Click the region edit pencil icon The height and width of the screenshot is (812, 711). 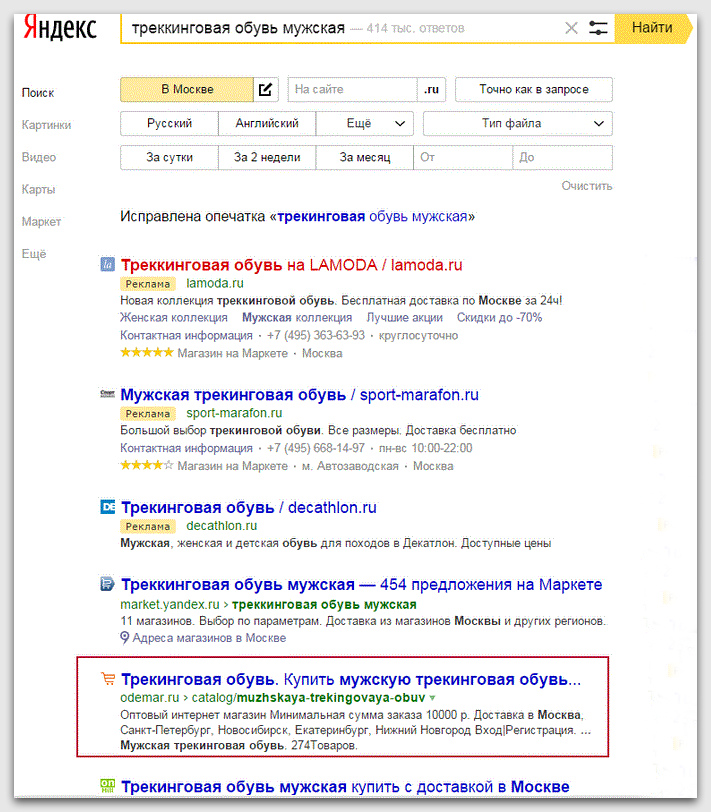(266, 90)
